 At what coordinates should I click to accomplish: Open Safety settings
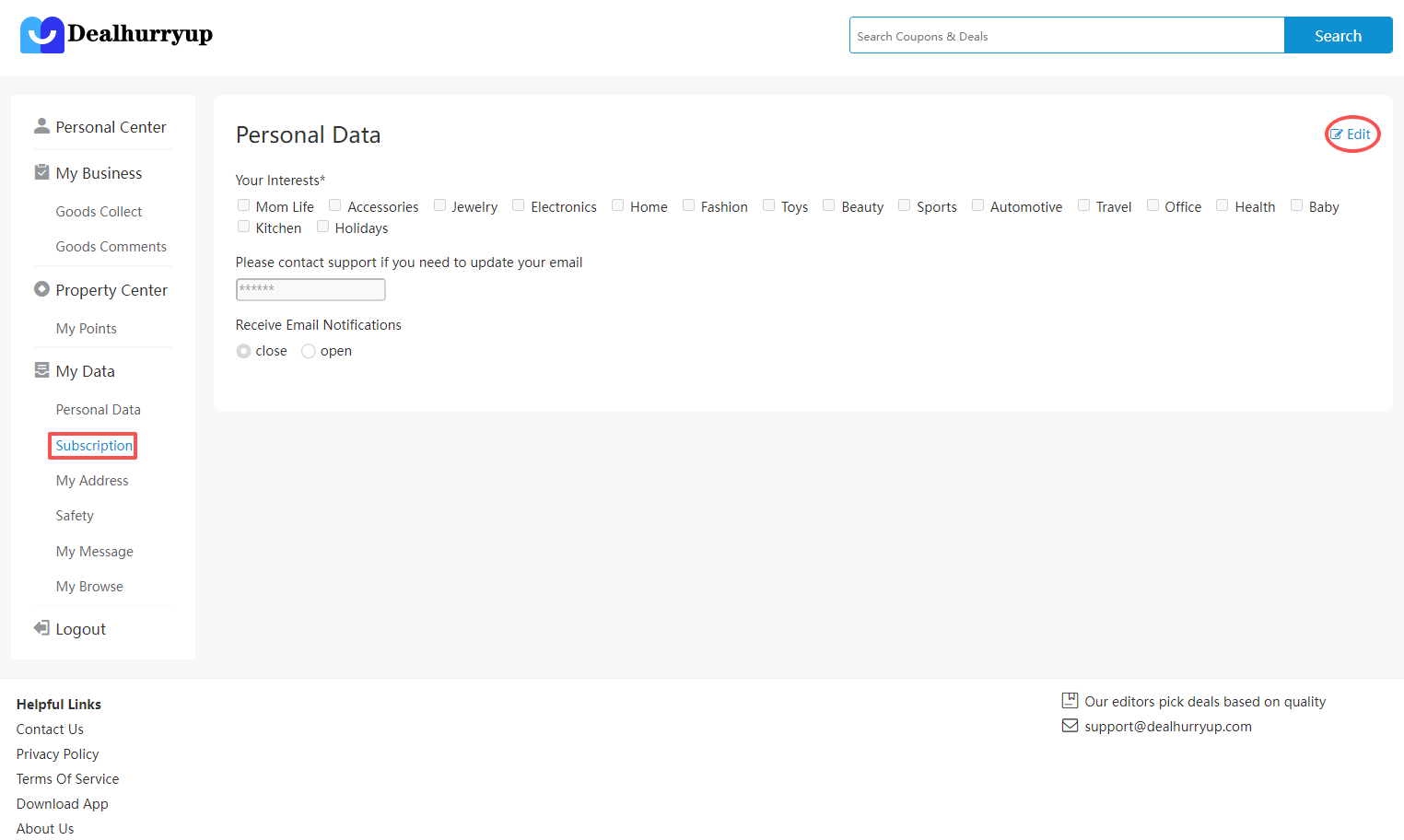pos(75,516)
